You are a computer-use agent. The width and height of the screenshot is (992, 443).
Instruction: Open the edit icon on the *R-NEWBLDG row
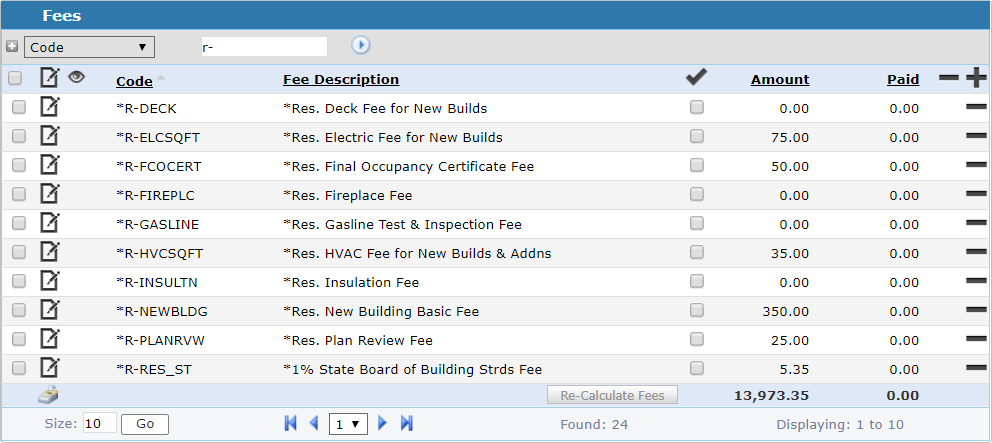click(49, 311)
